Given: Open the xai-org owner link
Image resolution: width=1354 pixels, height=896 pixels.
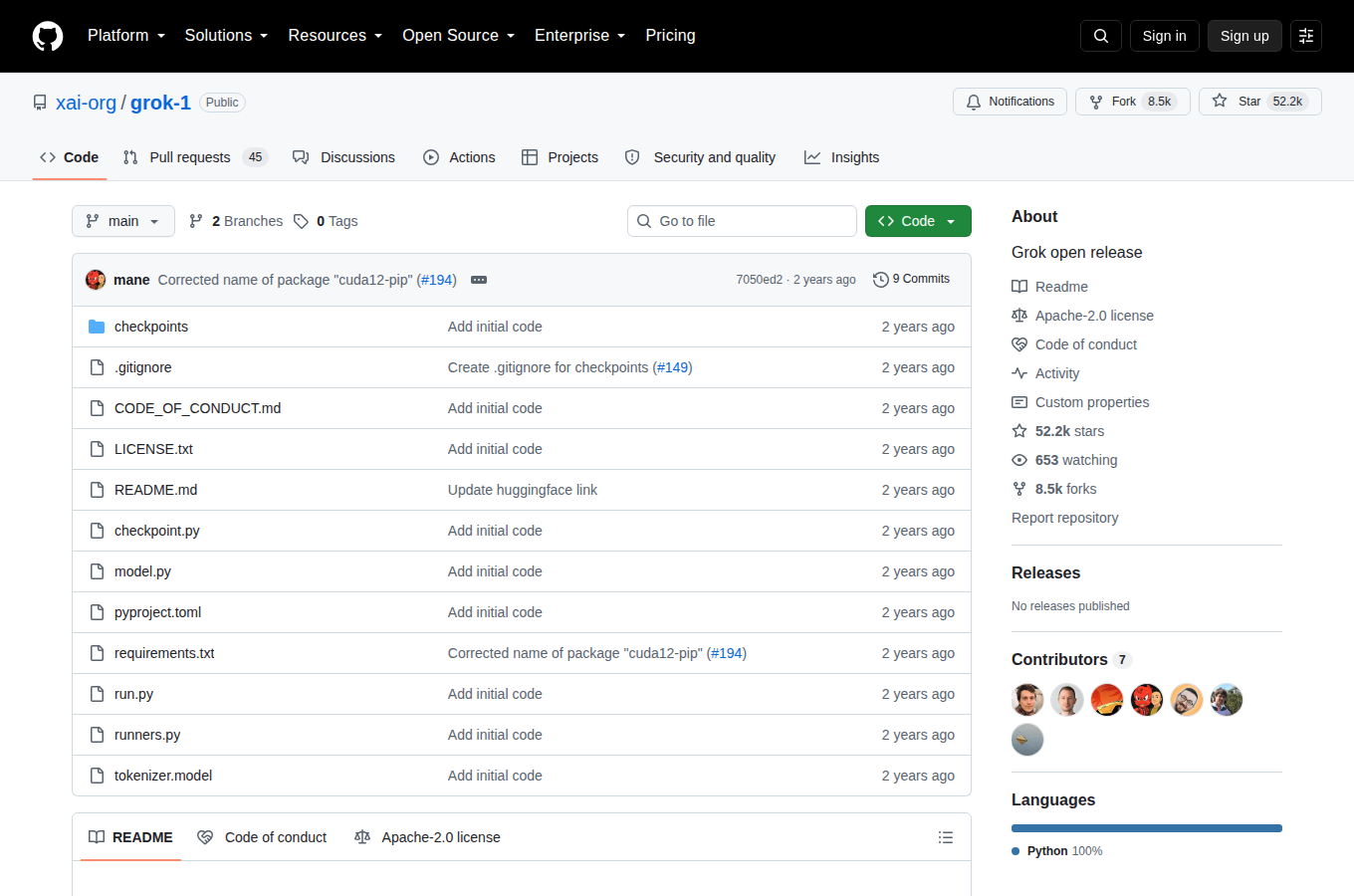Looking at the screenshot, I should [x=86, y=103].
